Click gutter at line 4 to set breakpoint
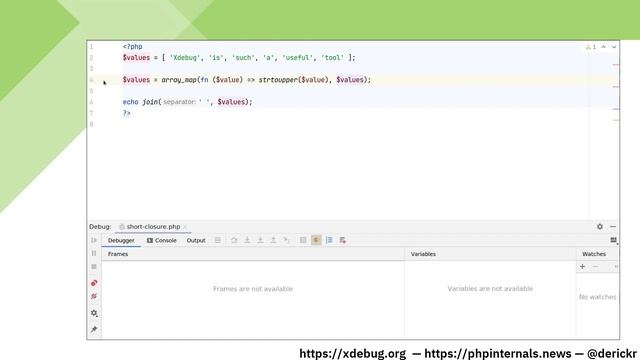 [x=104, y=80]
